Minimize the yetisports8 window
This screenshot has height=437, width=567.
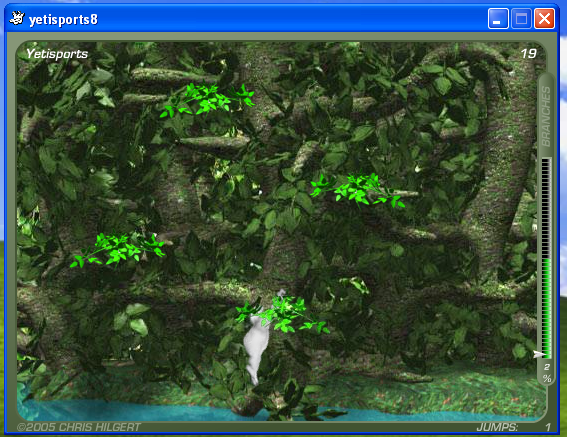pyautogui.click(x=498, y=18)
